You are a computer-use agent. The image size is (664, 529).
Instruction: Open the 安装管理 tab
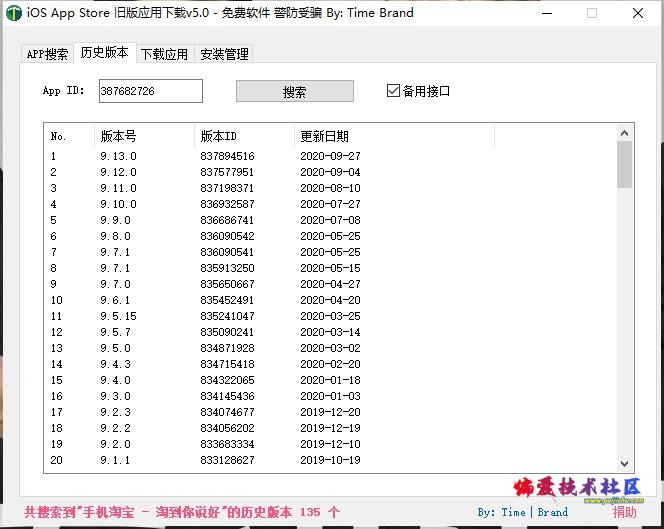click(x=224, y=54)
